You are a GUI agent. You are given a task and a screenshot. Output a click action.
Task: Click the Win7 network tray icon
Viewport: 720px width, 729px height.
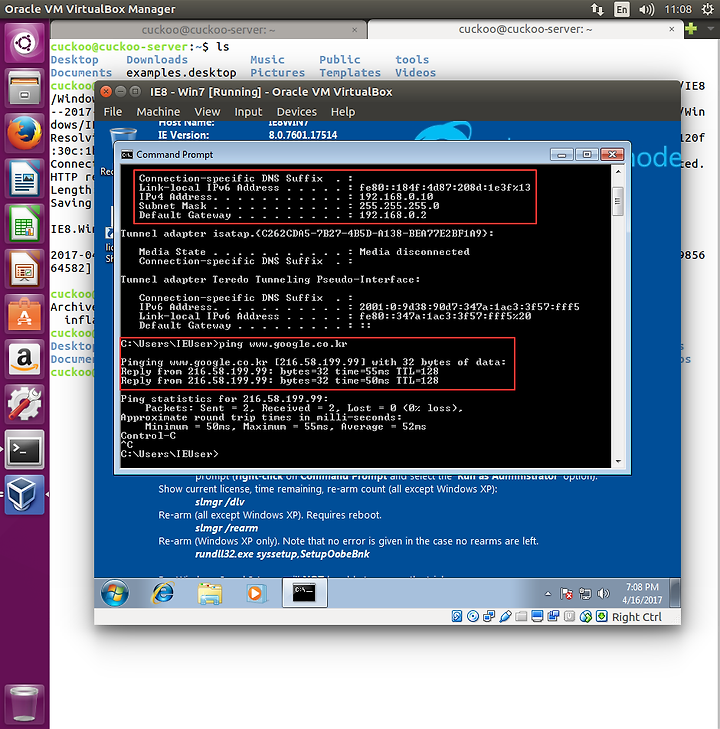pyautogui.click(x=585, y=594)
